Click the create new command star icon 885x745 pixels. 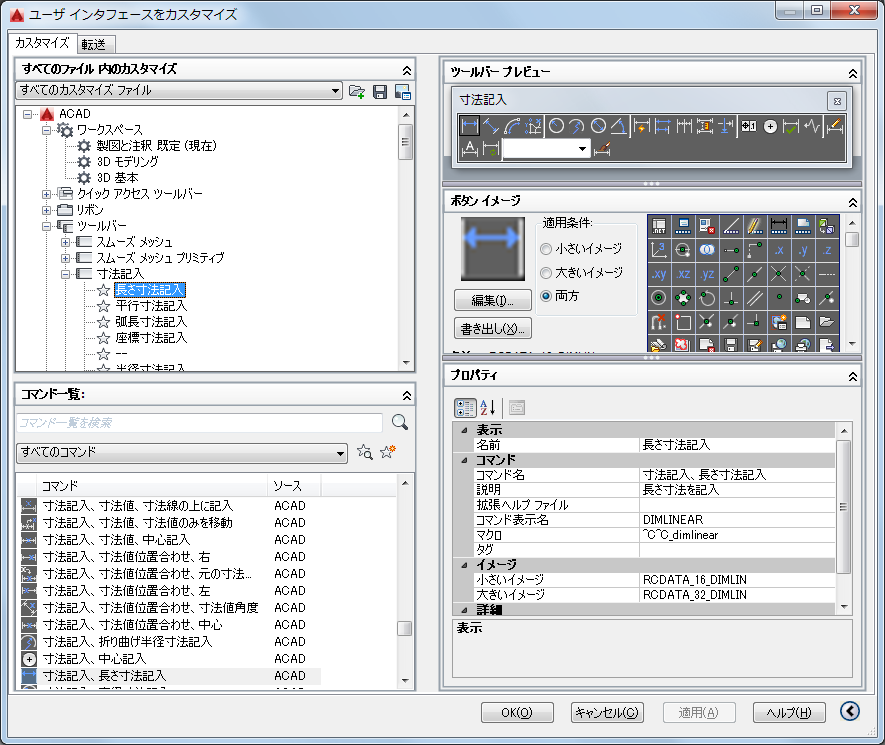click(x=388, y=452)
